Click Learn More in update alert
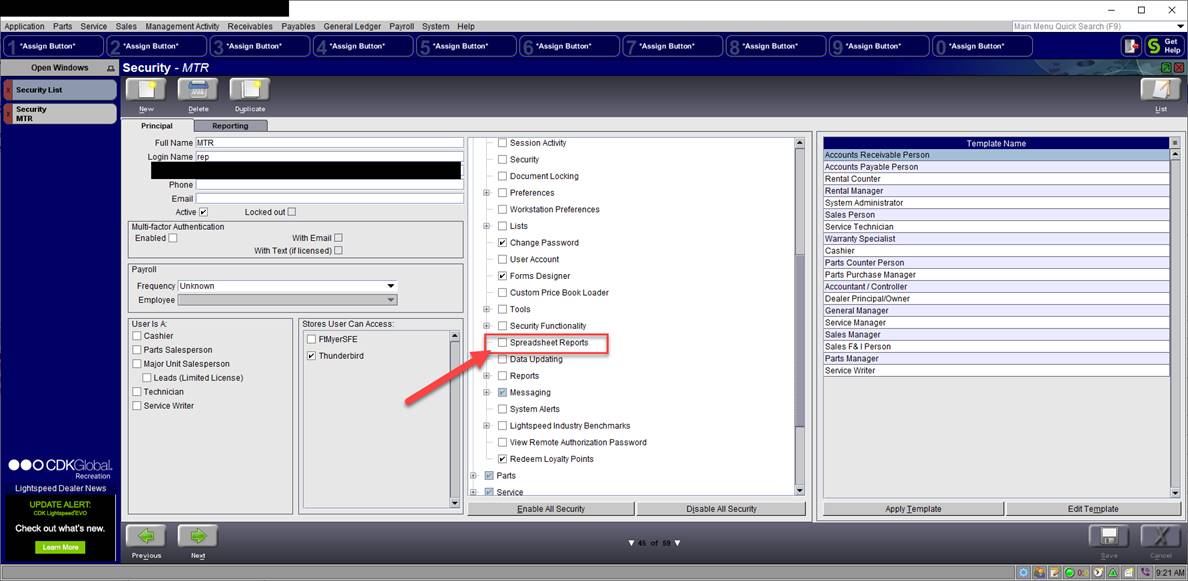 click(x=60, y=547)
